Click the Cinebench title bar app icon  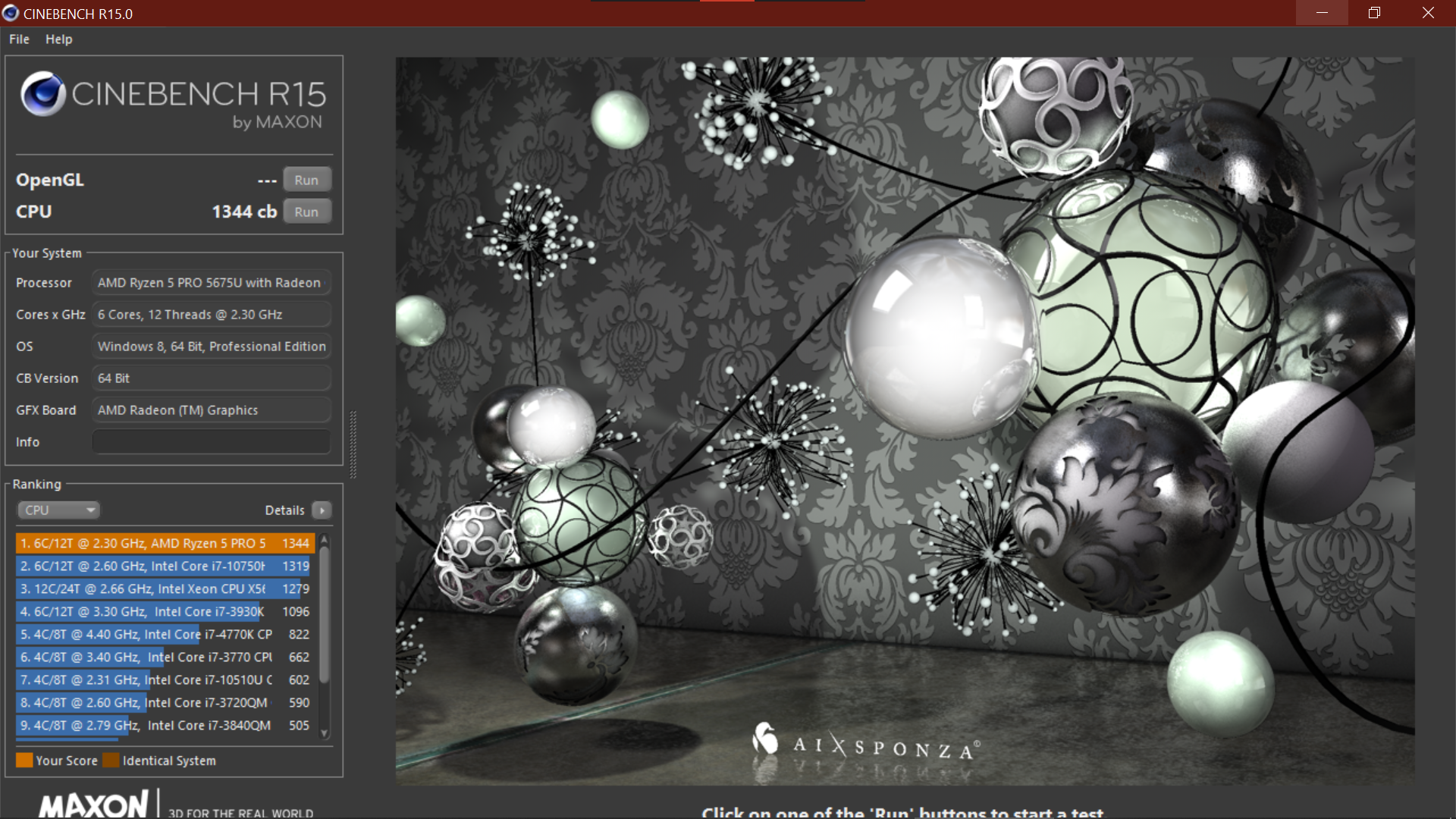tap(11, 13)
